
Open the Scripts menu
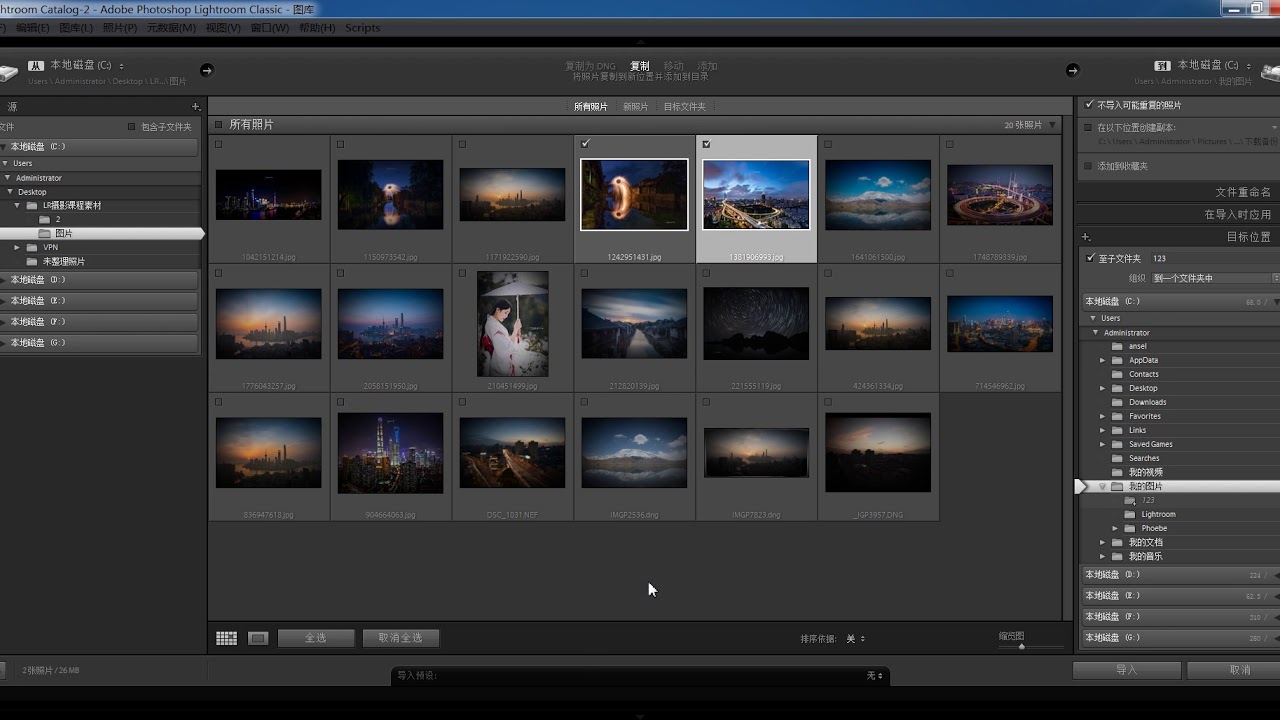[362, 28]
